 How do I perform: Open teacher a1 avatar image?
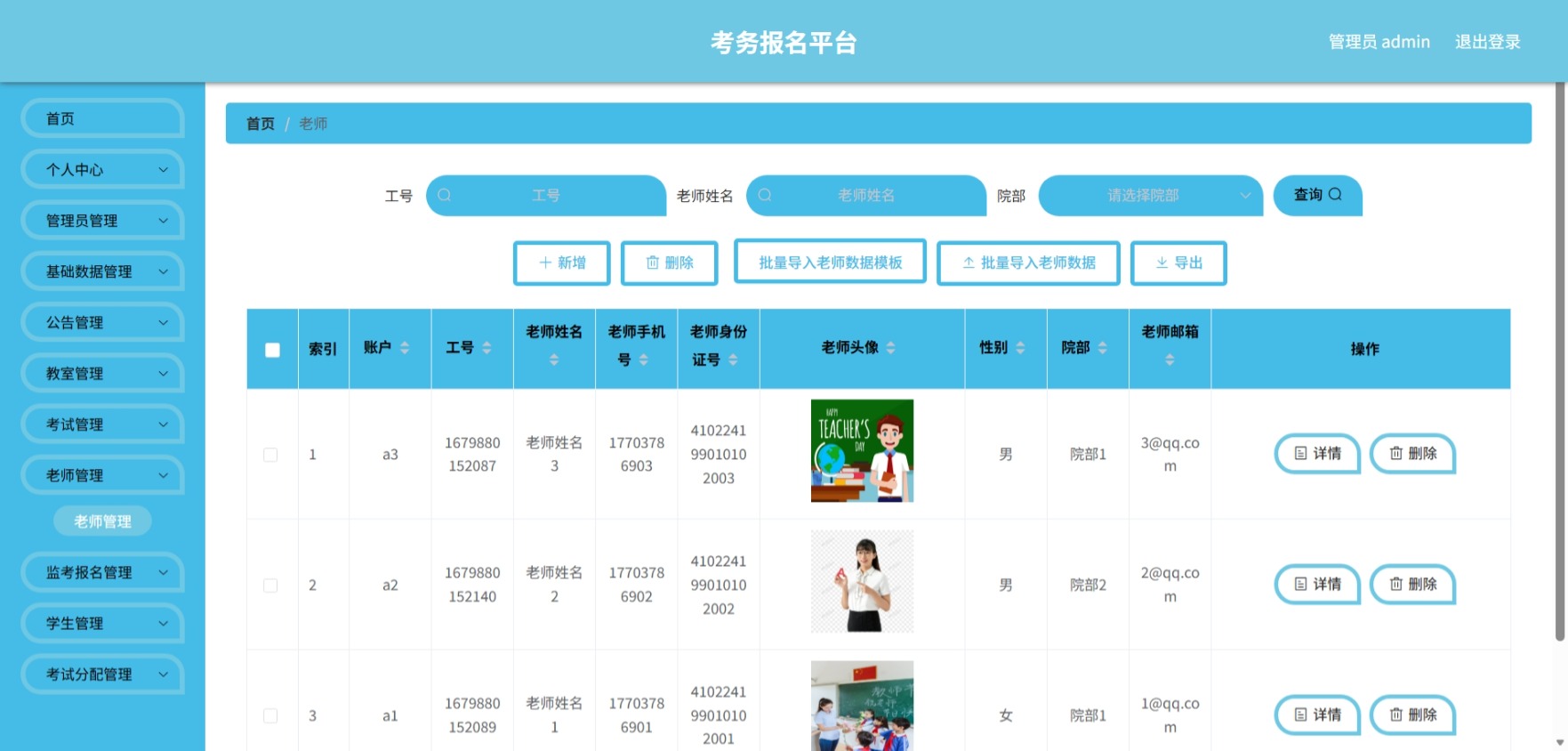click(862, 706)
